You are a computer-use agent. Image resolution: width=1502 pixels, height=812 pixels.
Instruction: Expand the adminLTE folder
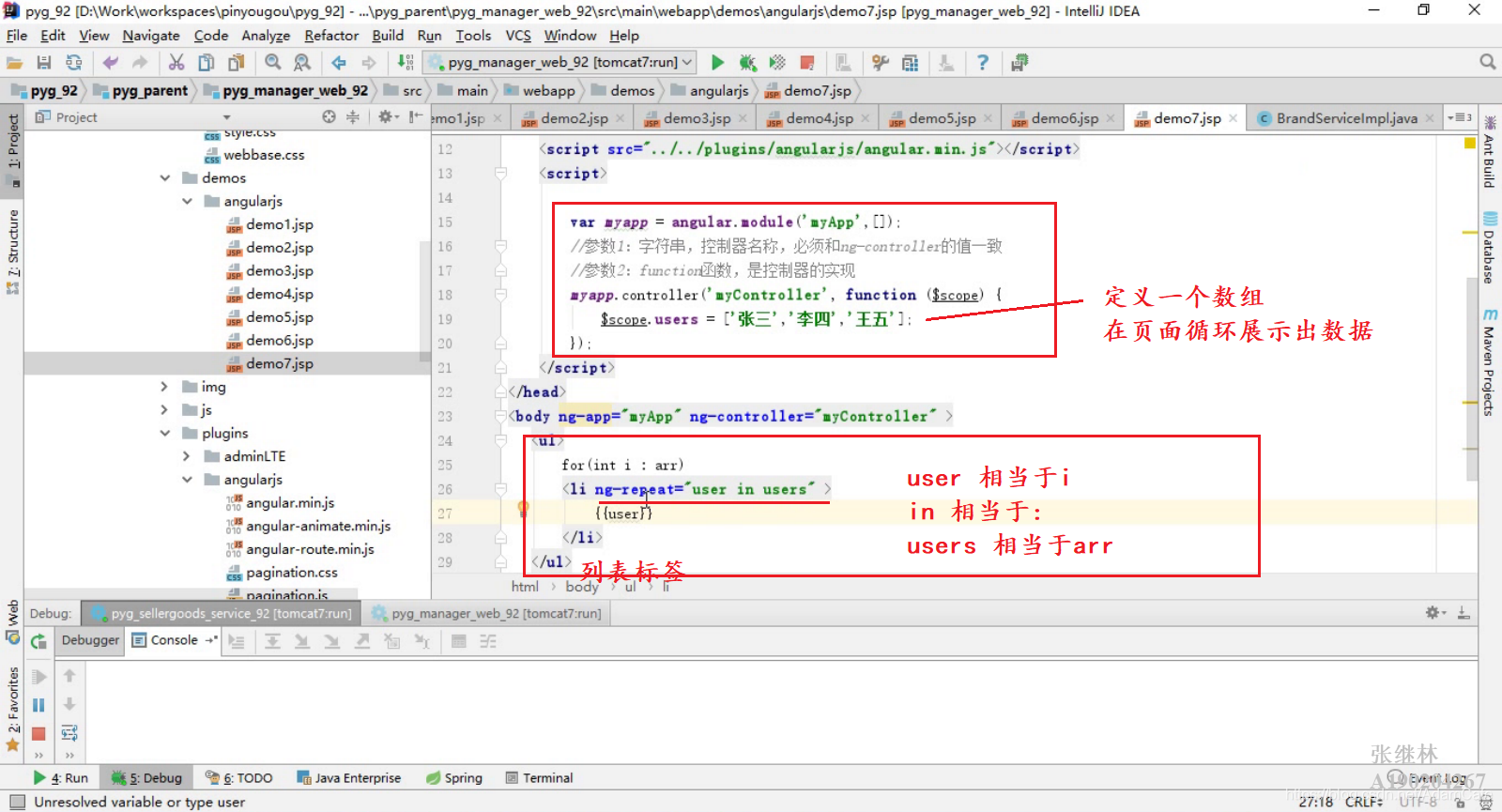tap(187, 456)
